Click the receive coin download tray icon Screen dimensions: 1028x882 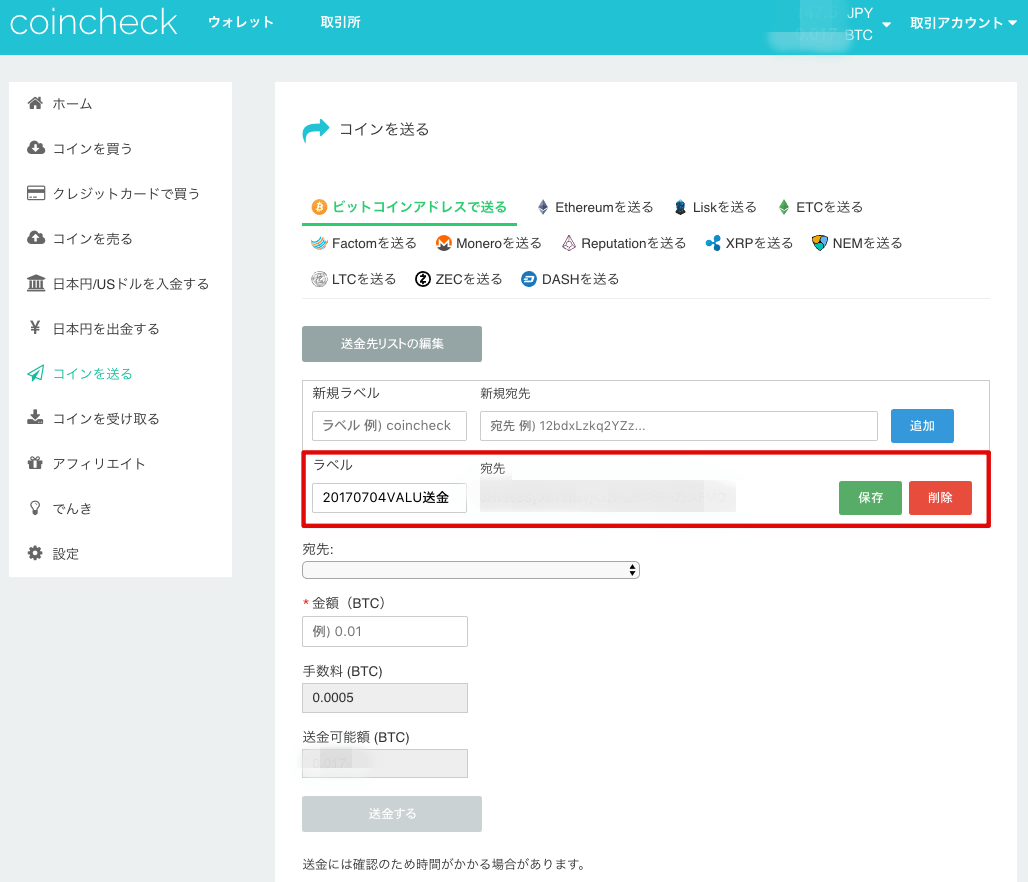[35, 417]
